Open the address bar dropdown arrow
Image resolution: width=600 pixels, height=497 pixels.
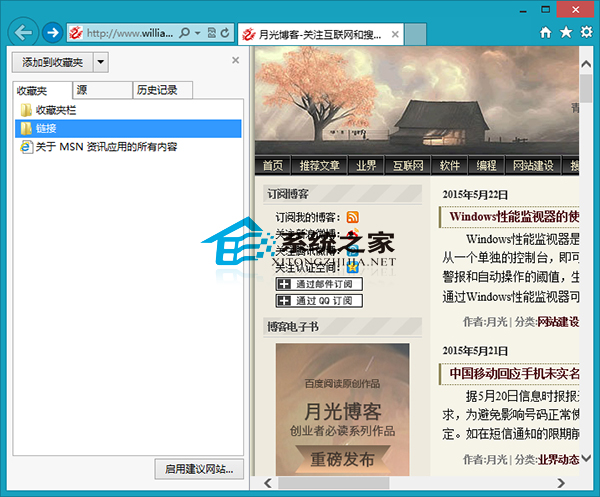click(197, 33)
